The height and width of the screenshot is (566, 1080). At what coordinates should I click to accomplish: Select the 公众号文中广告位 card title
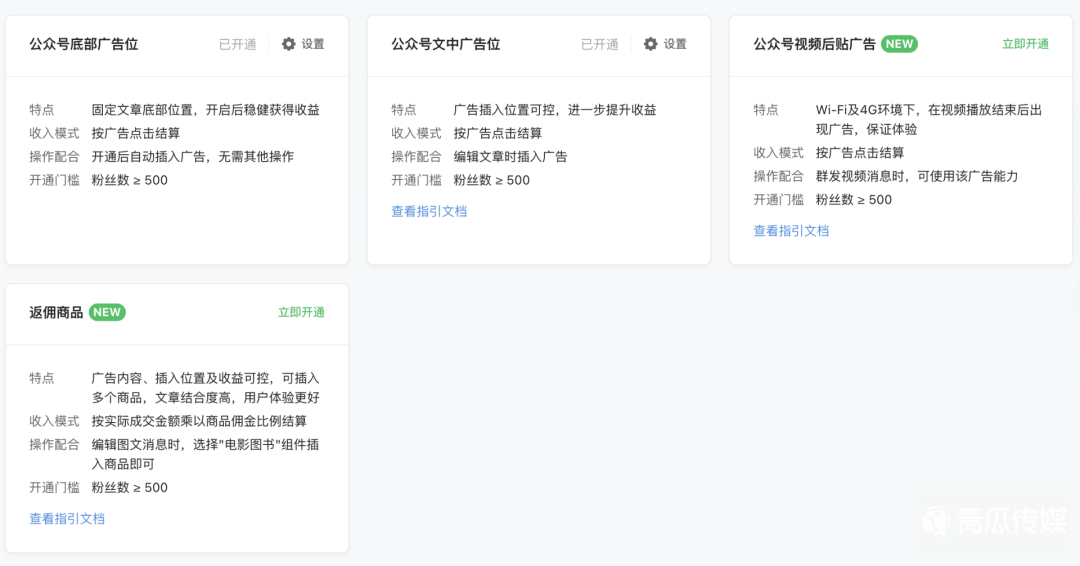pos(446,44)
